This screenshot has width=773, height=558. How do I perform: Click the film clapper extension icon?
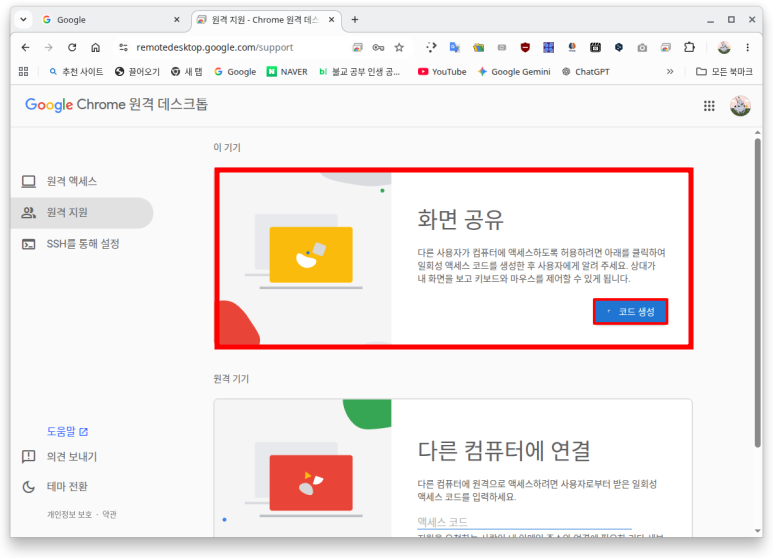click(596, 47)
